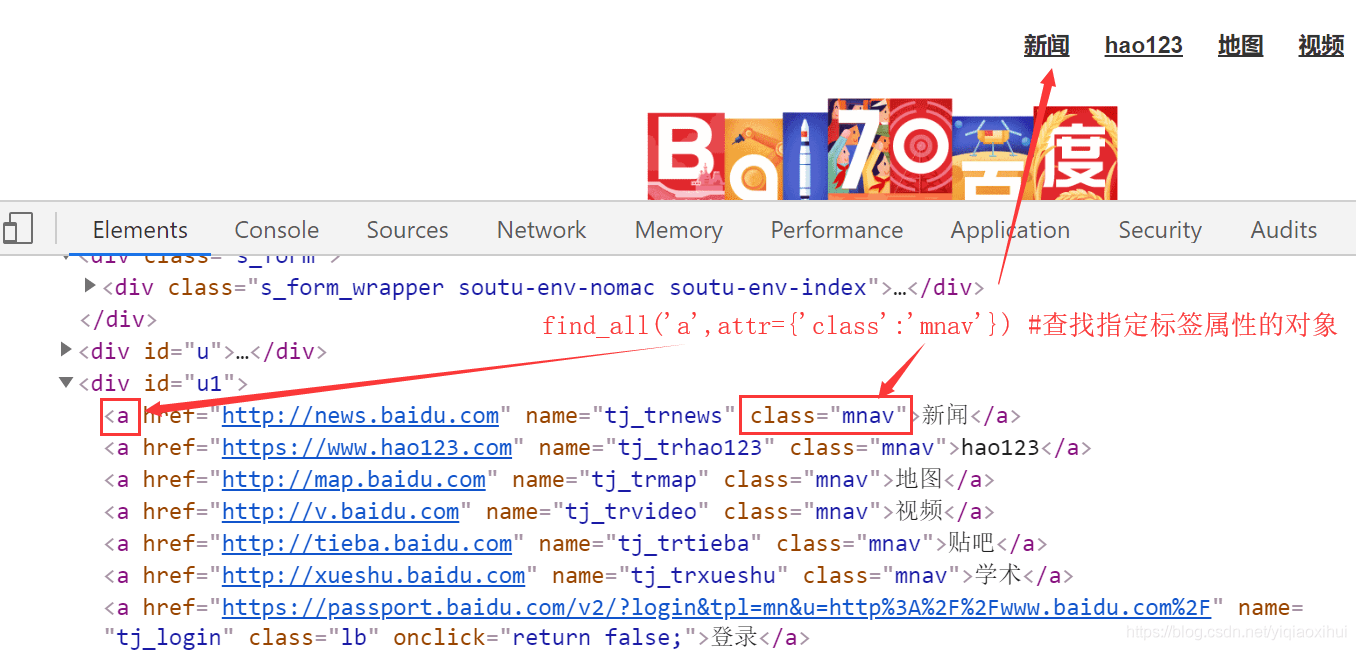Collapse the div id="u1" node
This screenshot has height=650, width=1356.
click(x=66, y=382)
